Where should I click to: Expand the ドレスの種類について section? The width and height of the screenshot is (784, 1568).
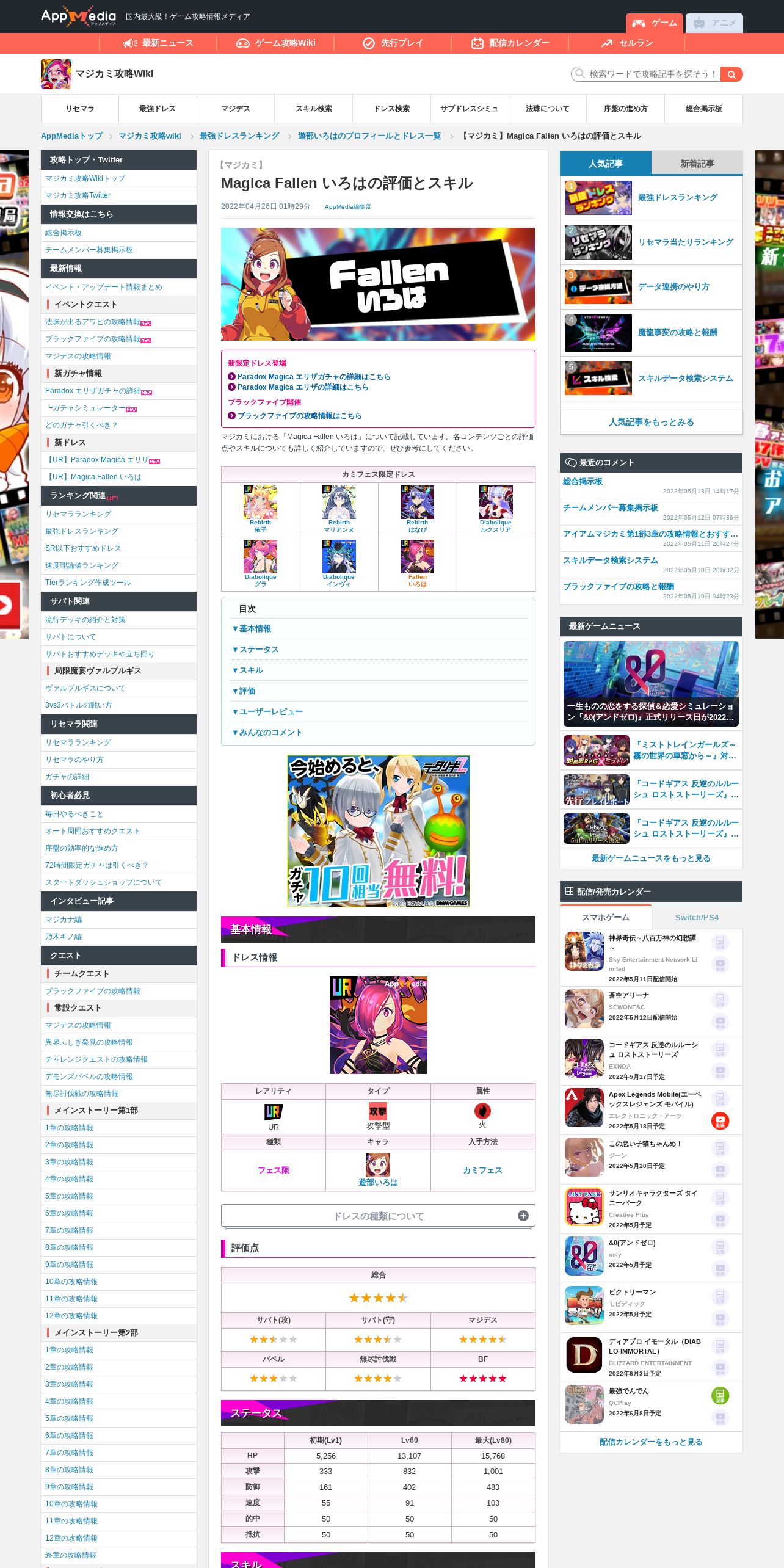378,1216
